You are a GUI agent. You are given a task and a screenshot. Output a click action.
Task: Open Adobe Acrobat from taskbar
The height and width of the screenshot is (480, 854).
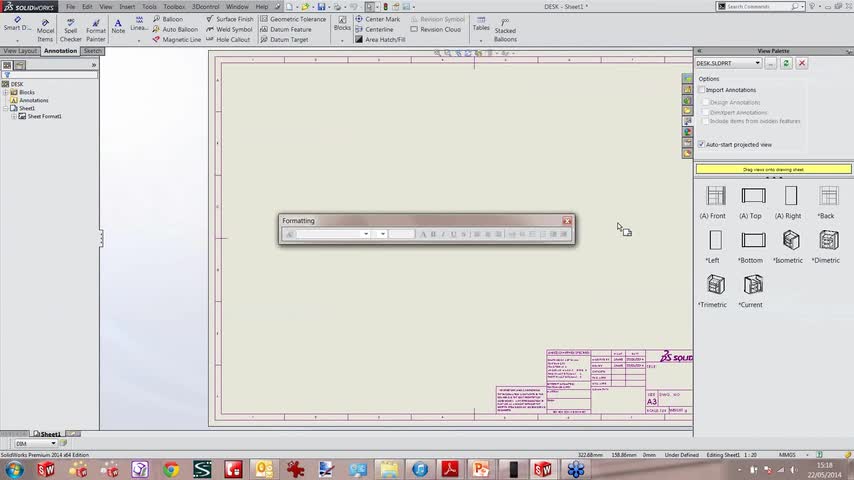pos(450,469)
